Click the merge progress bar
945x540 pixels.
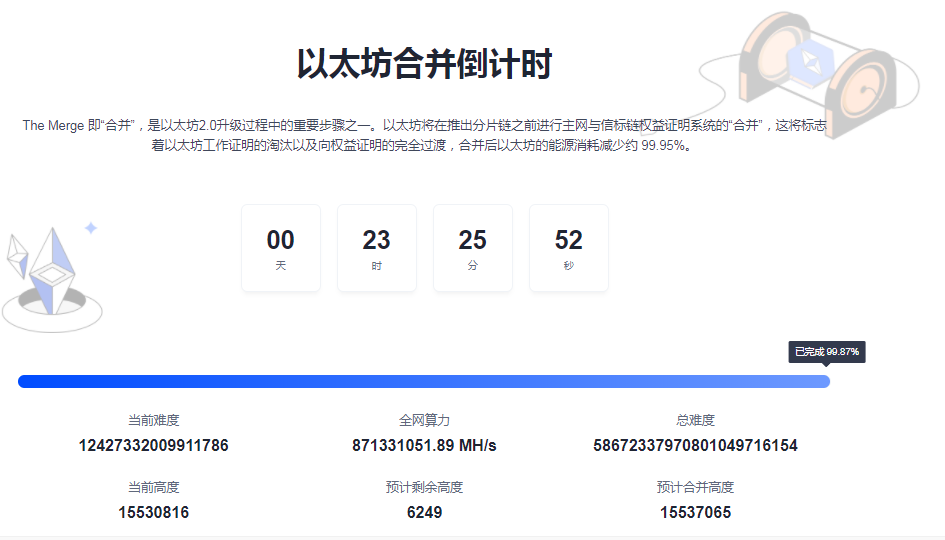424,381
